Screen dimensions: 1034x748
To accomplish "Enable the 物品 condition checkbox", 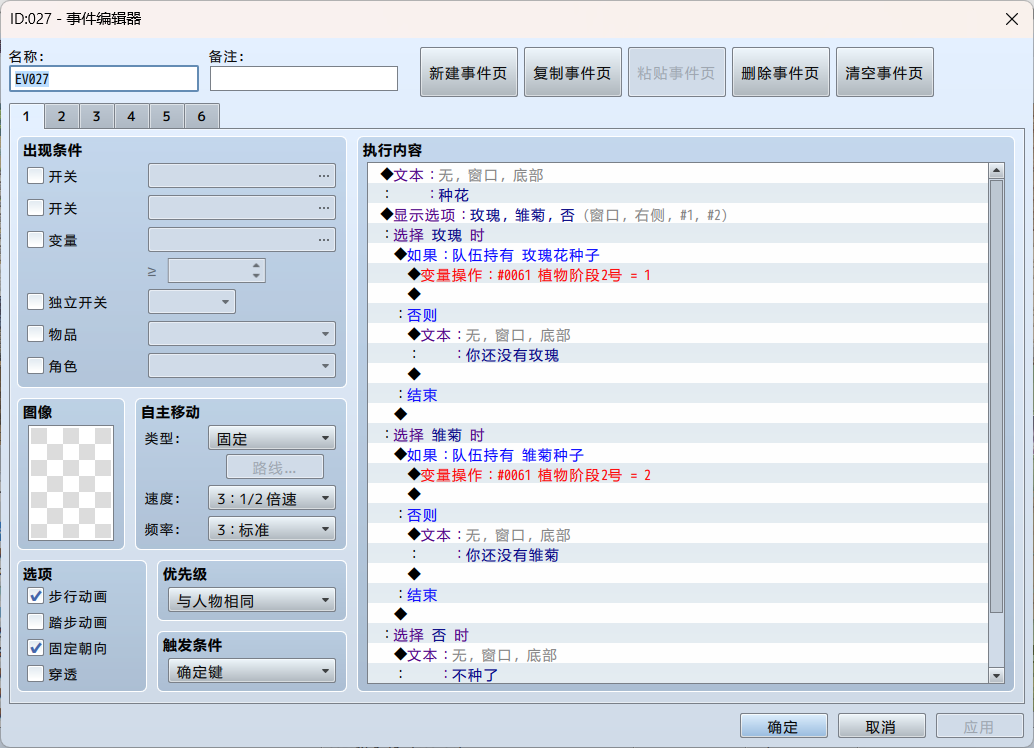I will 36,333.
